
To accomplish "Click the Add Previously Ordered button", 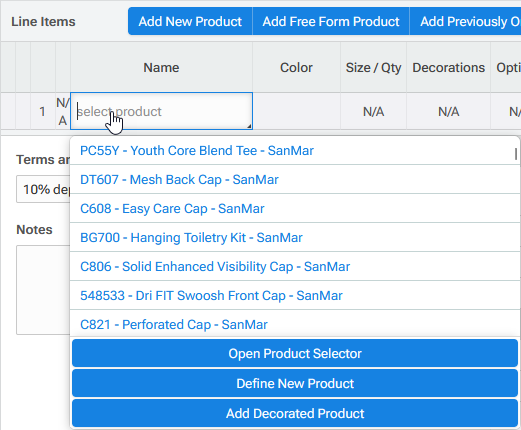I will [465, 21].
